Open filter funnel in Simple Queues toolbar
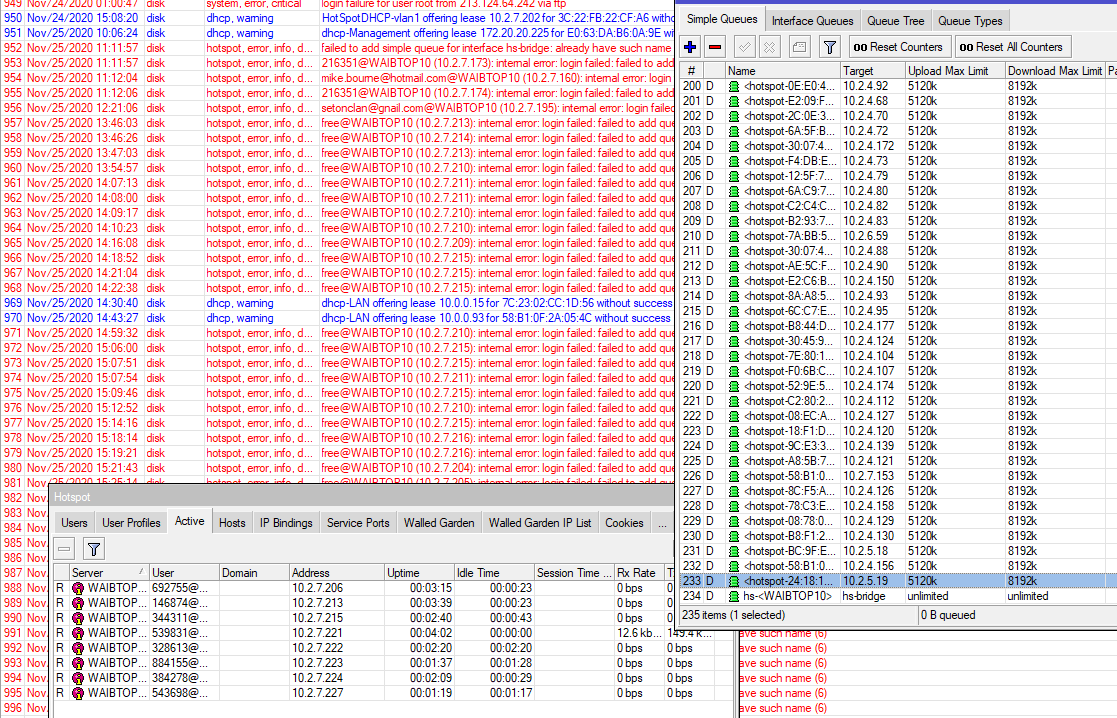 [x=829, y=47]
